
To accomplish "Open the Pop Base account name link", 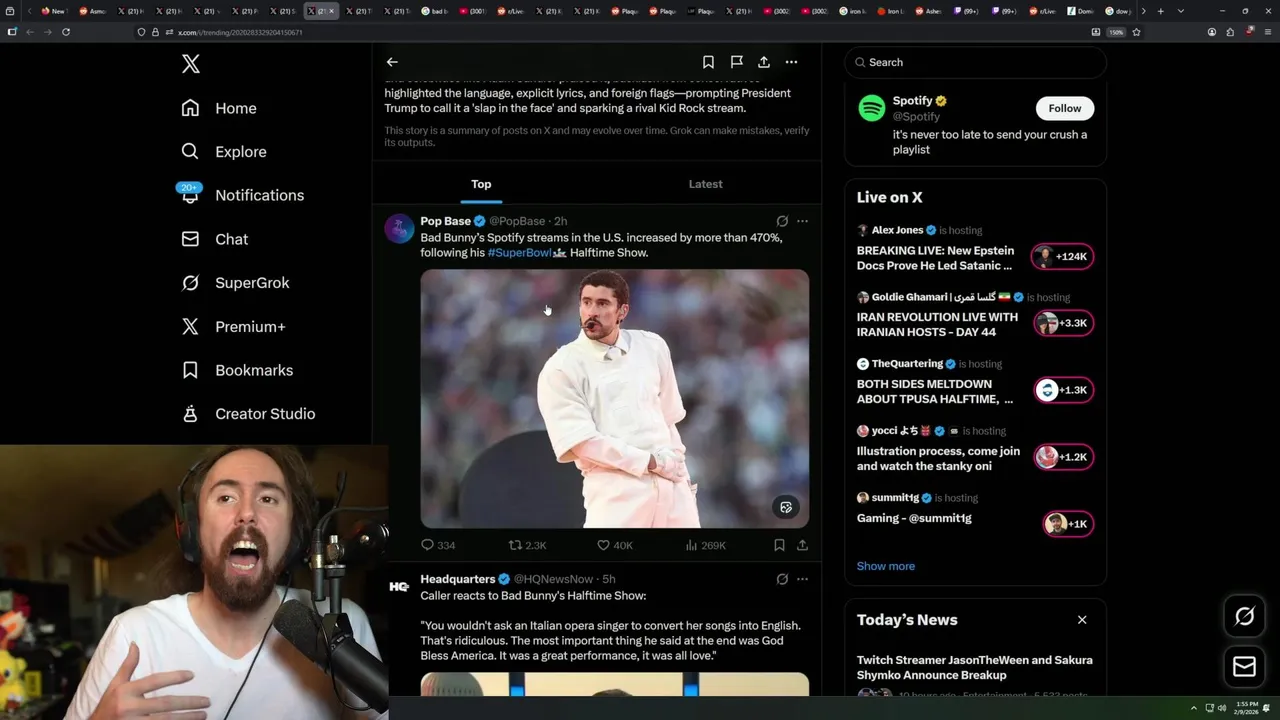I will [x=445, y=221].
